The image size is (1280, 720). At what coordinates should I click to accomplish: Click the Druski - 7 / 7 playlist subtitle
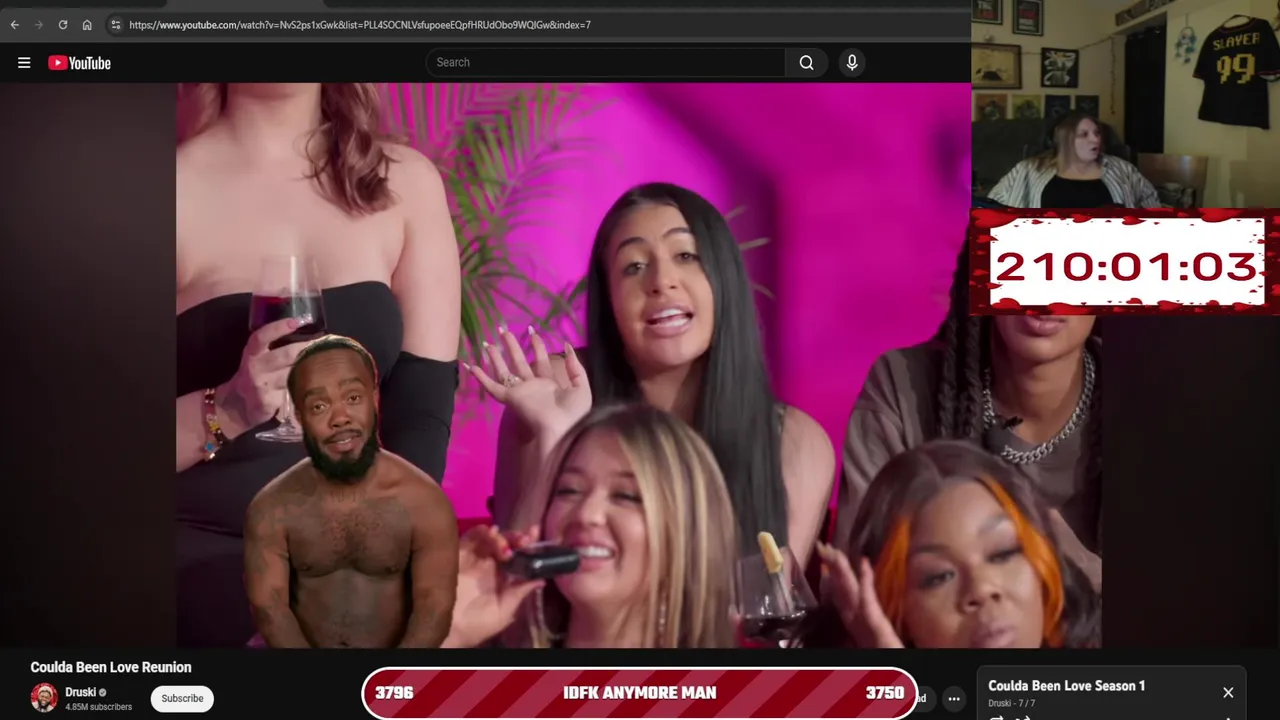(x=1012, y=704)
